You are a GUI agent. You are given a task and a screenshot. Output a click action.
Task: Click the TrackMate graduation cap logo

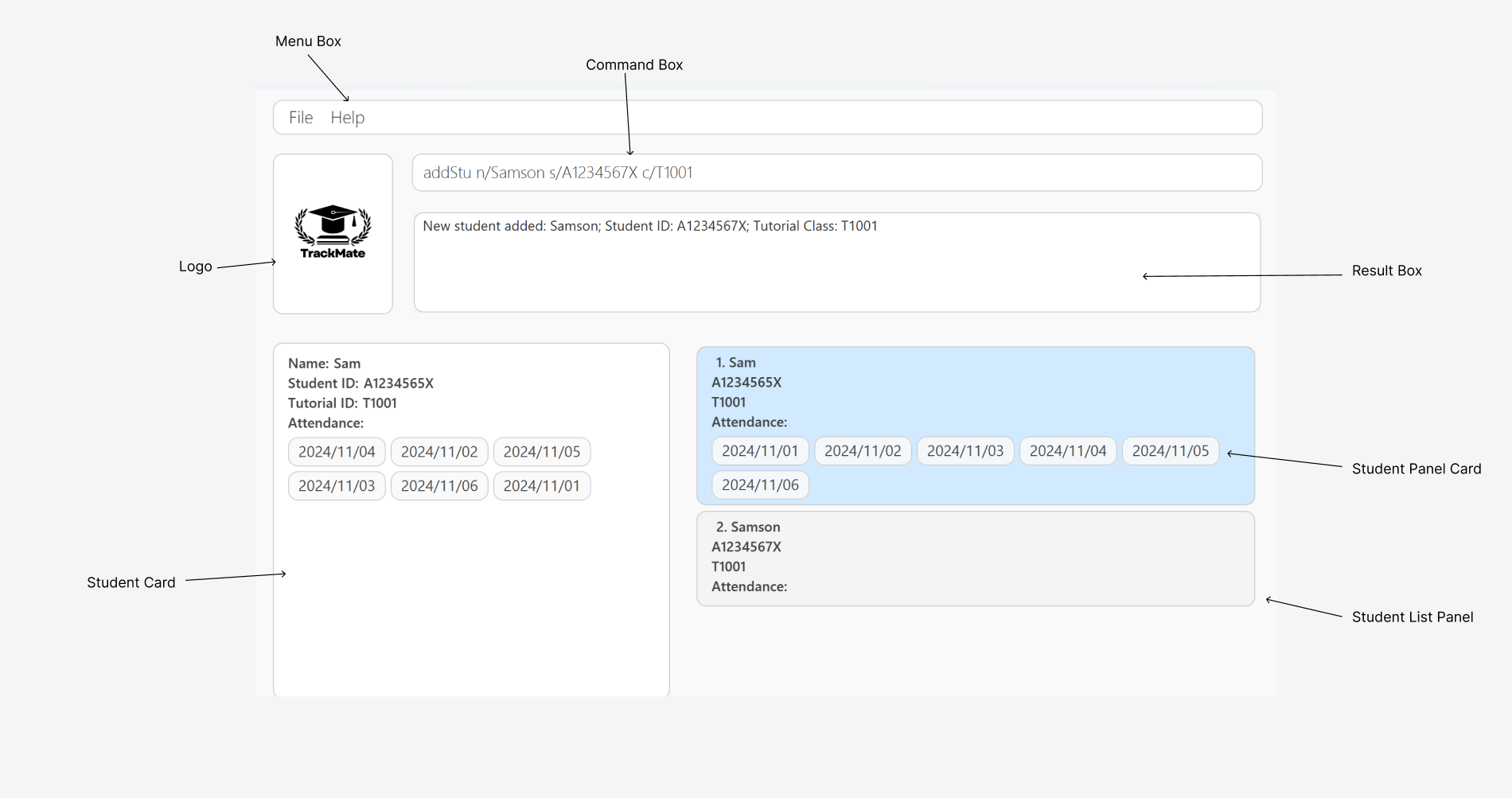point(333,232)
